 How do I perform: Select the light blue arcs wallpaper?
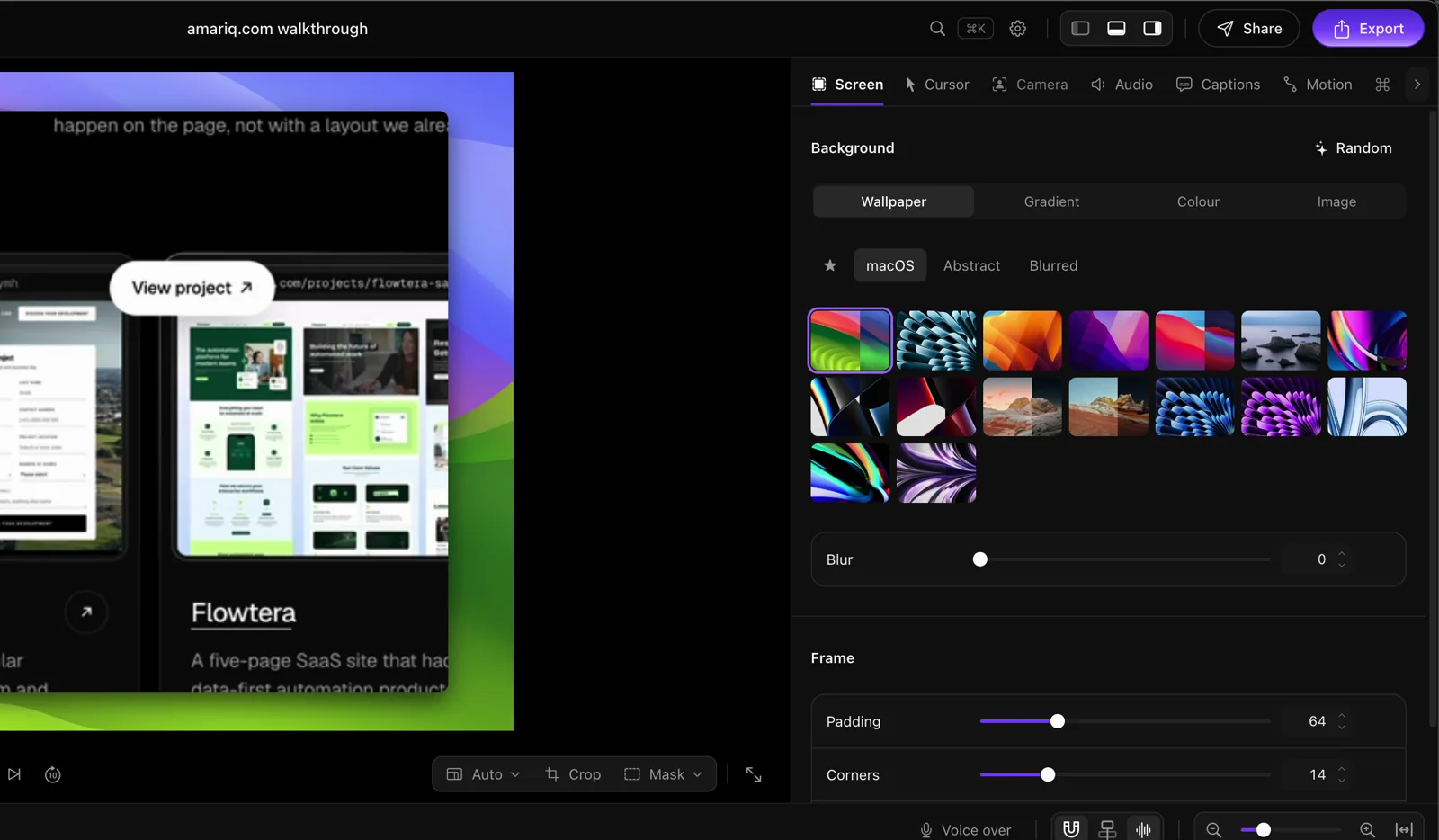pyautogui.click(x=1367, y=407)
